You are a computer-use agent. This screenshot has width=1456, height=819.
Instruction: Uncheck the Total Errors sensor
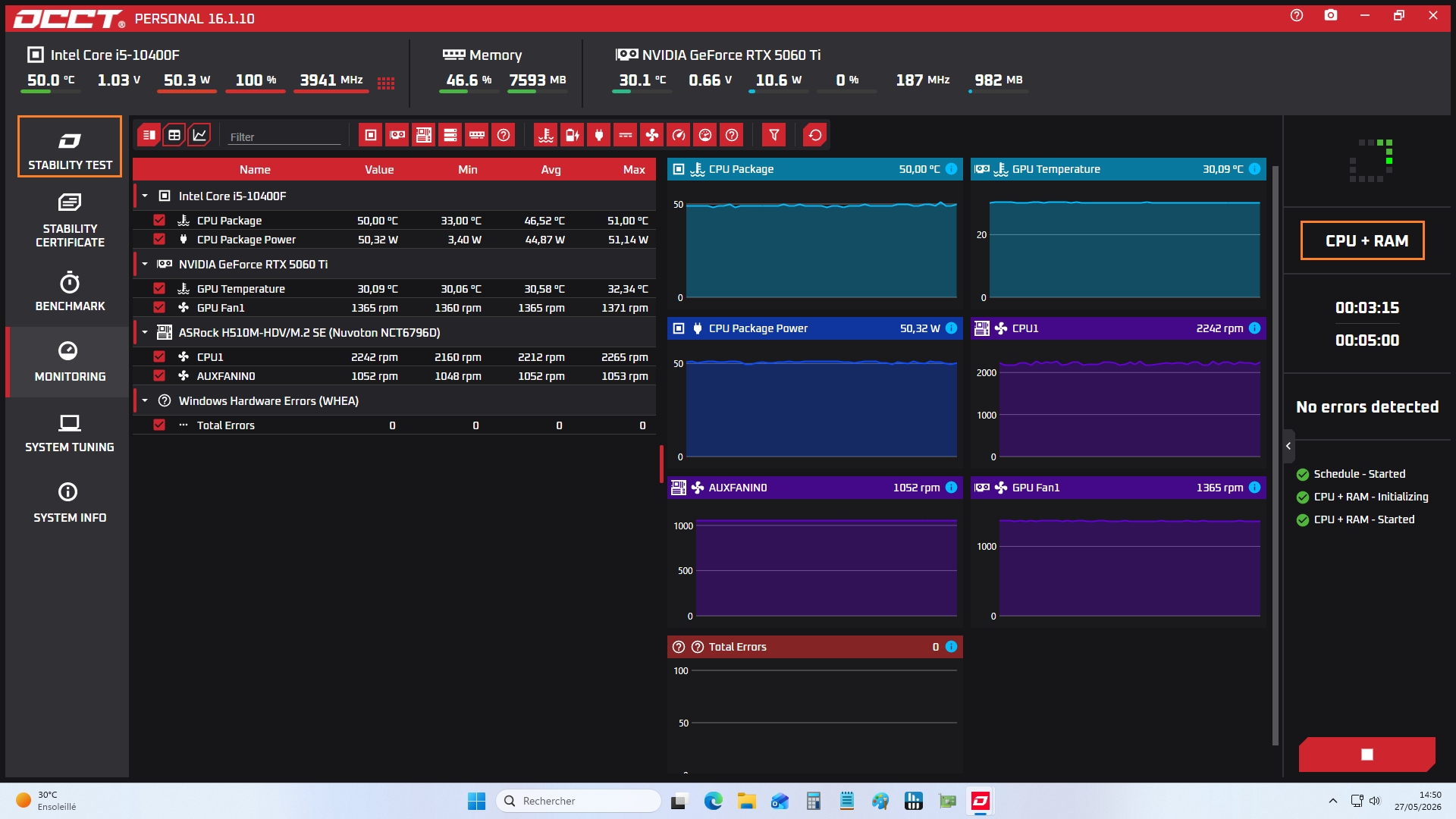(x=159, y=425)
